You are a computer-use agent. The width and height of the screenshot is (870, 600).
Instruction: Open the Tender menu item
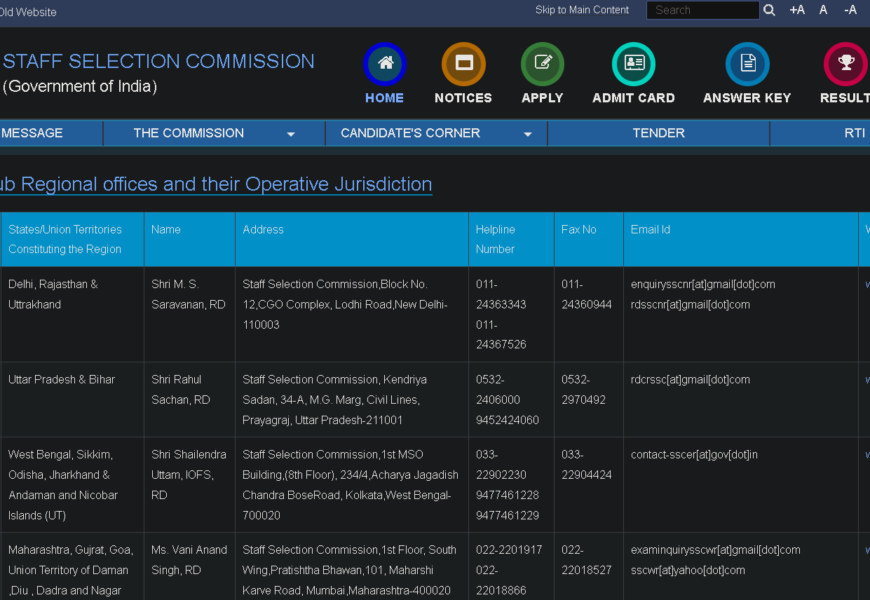(659, 133)
